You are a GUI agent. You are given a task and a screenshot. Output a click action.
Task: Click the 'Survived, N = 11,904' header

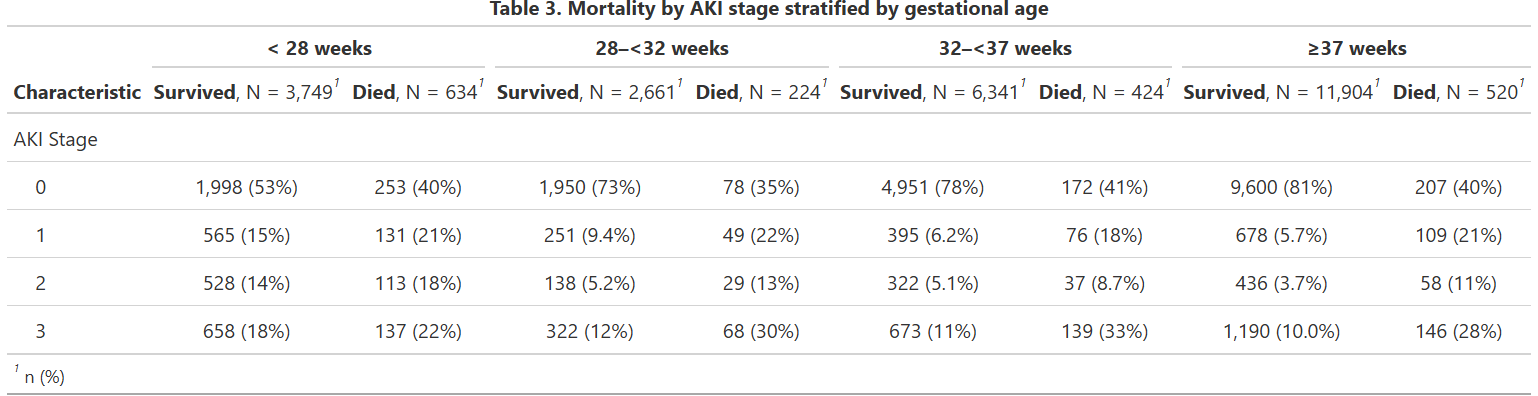(x=1283, y=92)
